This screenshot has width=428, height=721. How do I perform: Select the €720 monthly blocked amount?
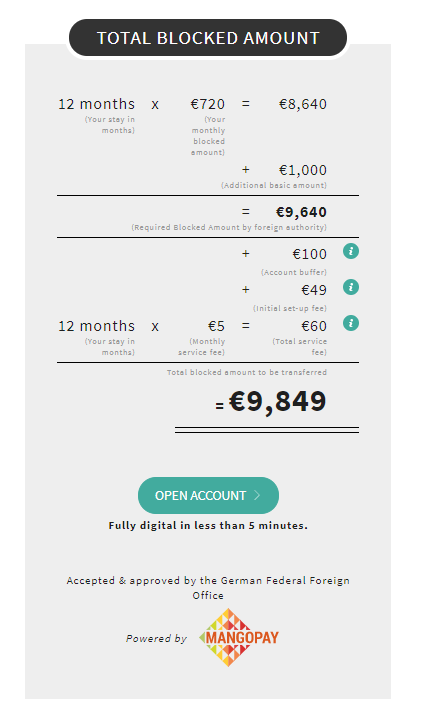click(208, 104)
